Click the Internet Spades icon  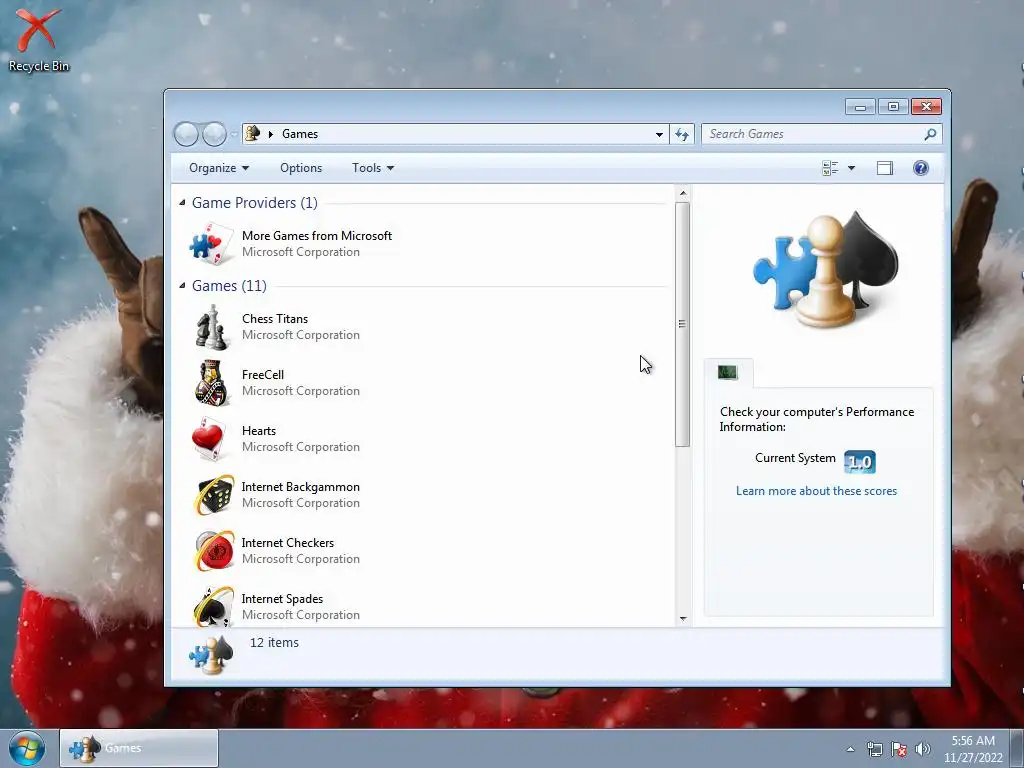pyautogui.click(x=214, y=607)
